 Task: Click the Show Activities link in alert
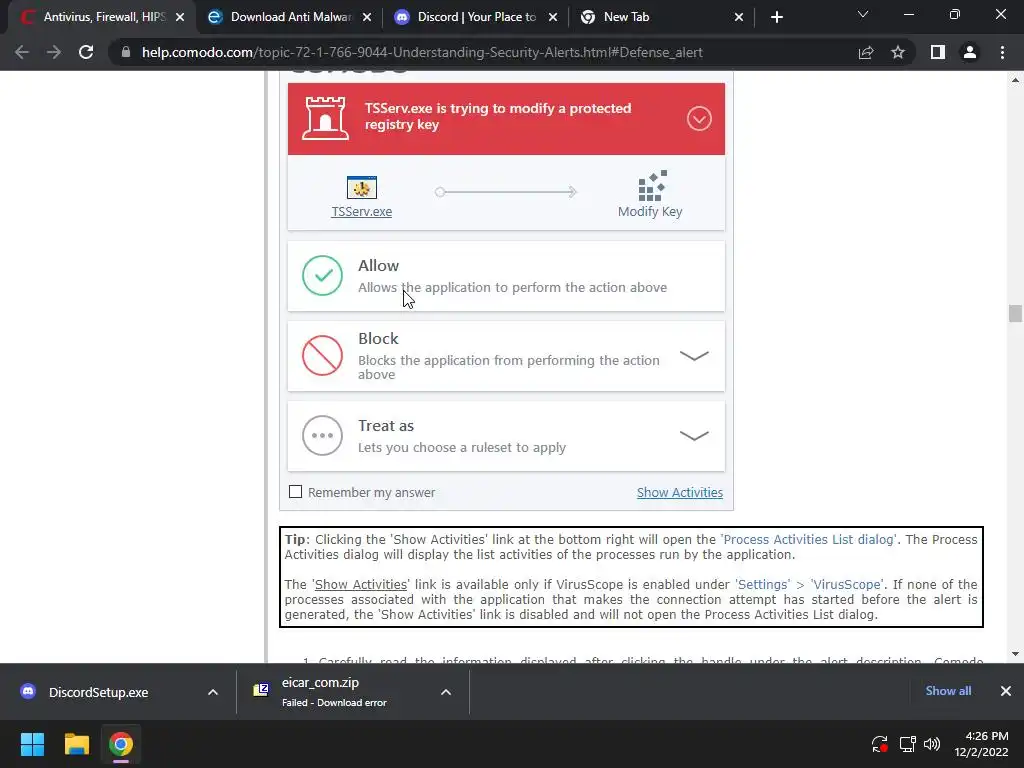680,492
